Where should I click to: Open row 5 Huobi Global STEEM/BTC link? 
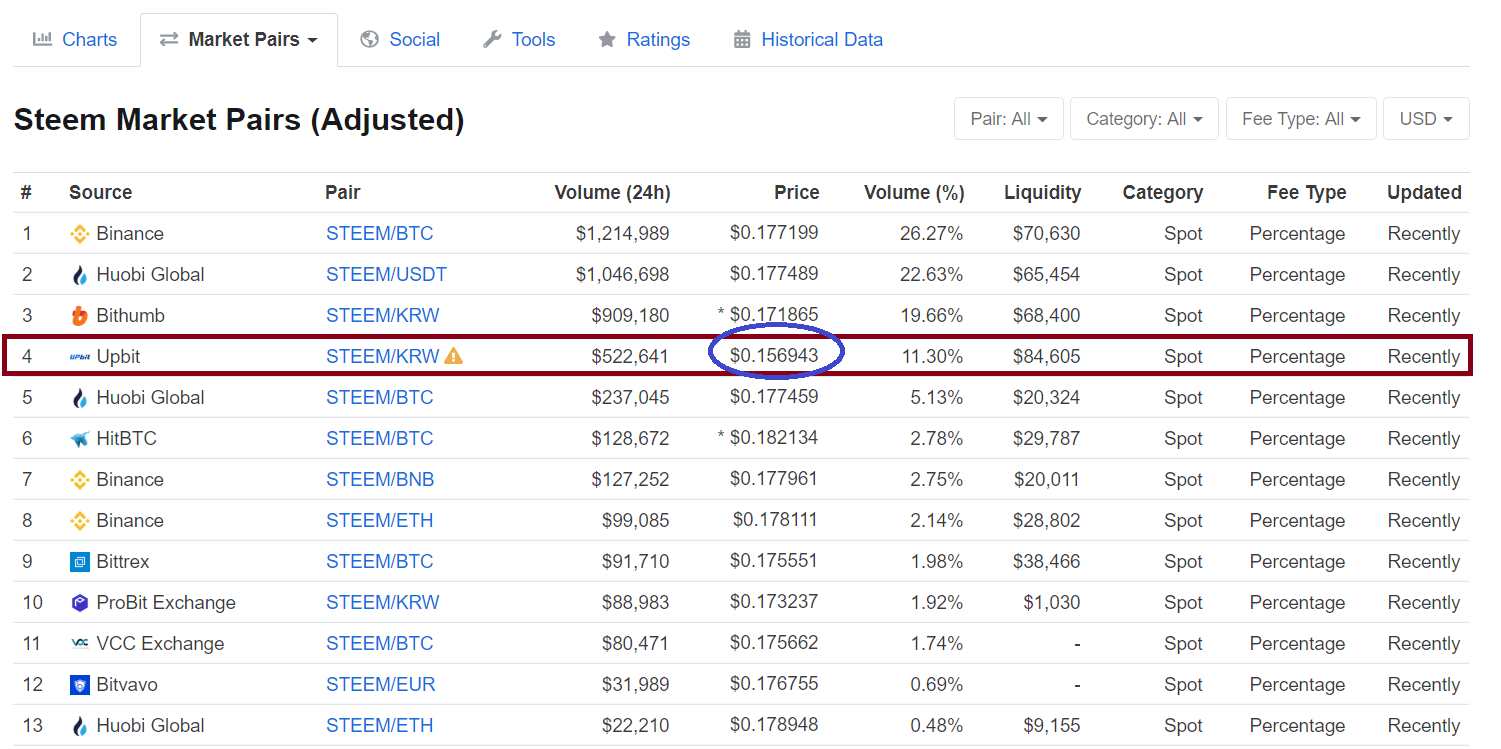coord(380,398)
